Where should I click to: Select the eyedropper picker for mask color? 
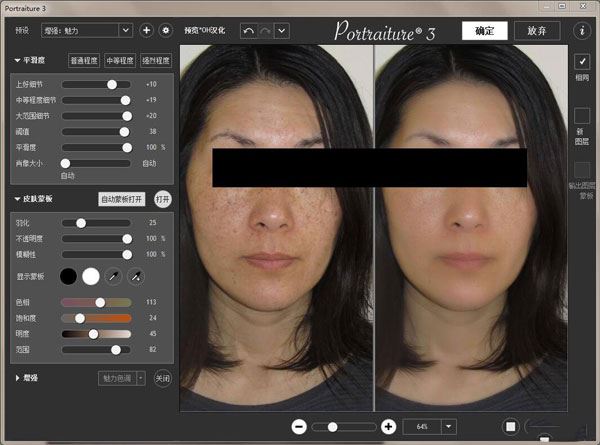pyautogui.click(x=114, y=275)
